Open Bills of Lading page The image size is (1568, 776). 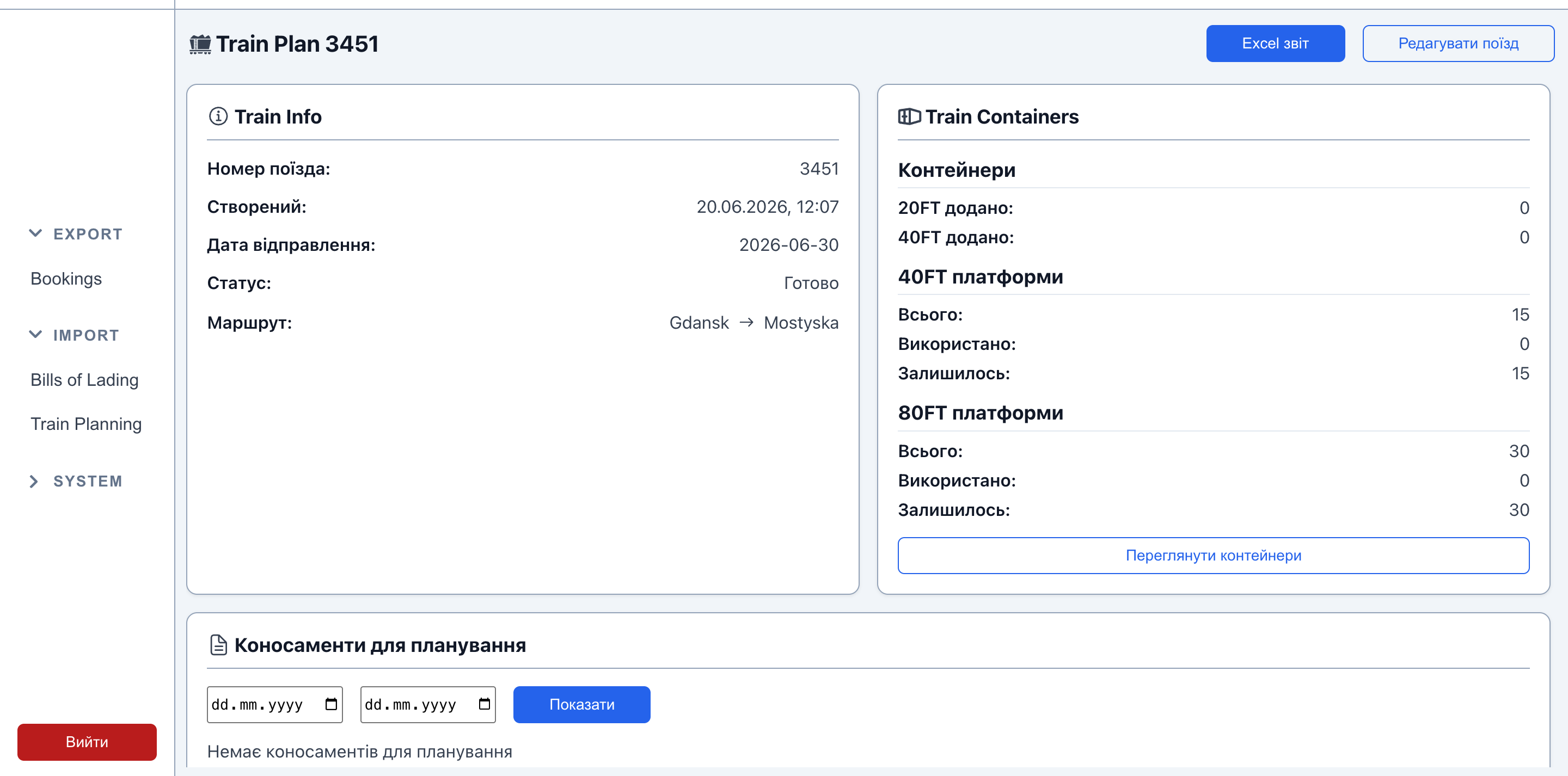84,380
